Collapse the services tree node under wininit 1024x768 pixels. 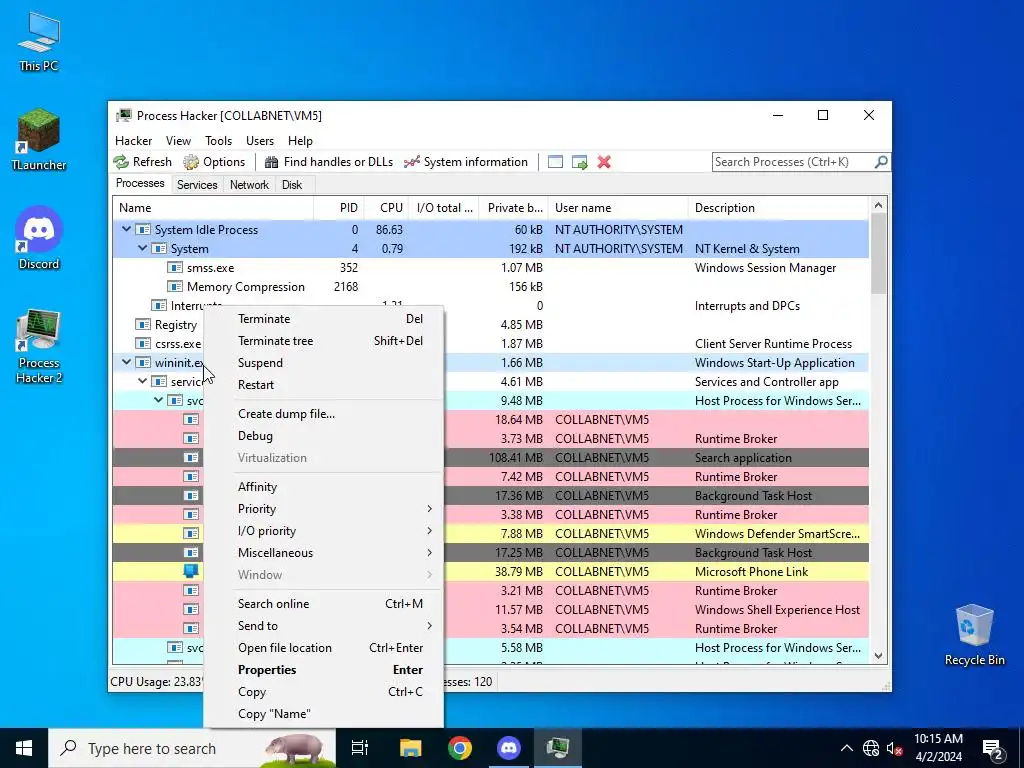click(142, 381)
